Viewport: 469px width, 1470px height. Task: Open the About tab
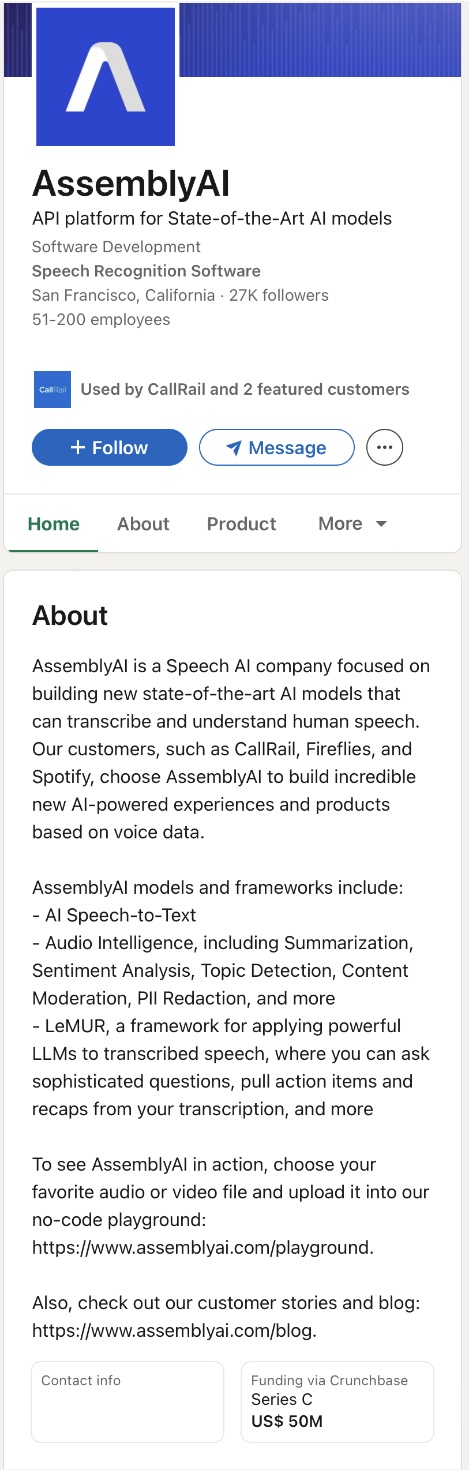143,524
